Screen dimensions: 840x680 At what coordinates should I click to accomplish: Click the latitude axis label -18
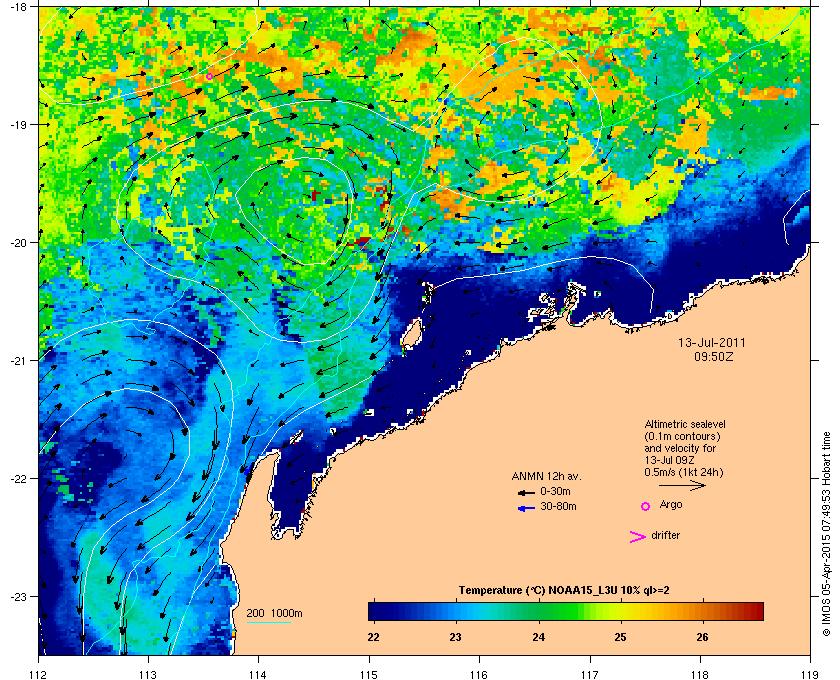[19, 7]
